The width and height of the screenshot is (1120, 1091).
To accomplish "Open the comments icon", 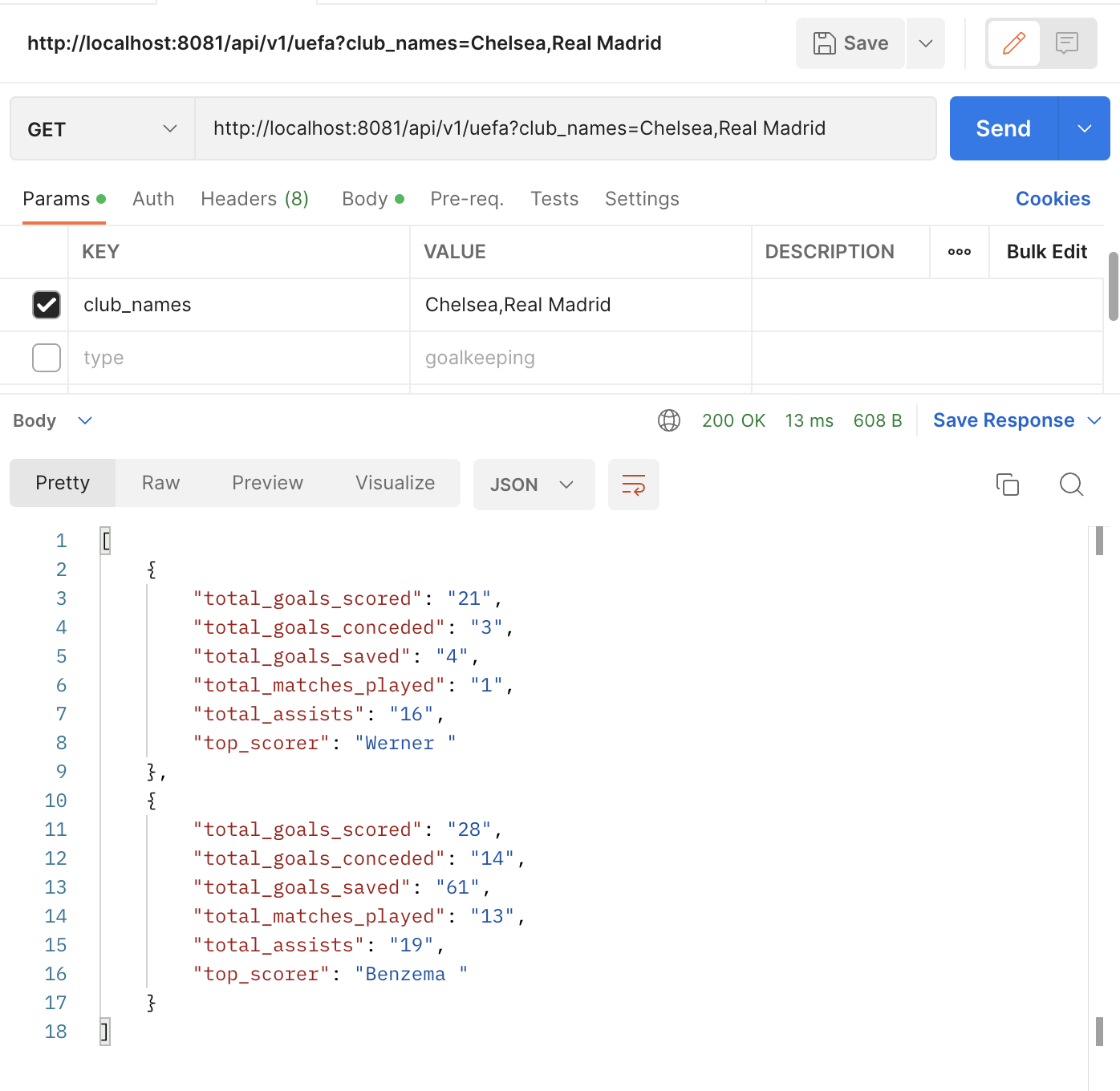I will (1067, 43).
